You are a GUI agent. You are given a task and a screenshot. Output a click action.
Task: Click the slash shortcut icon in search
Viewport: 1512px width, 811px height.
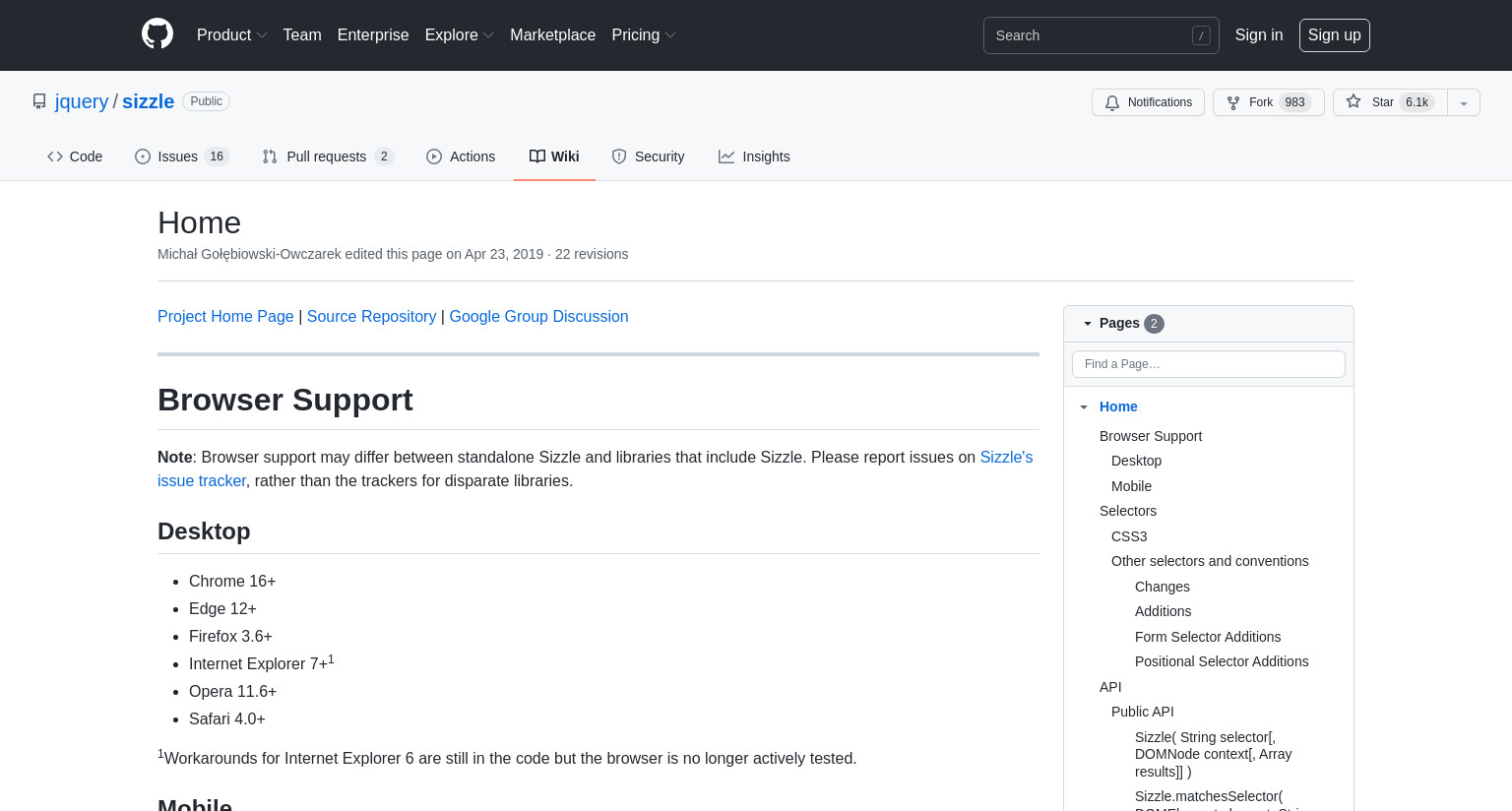coord(1201,35)
